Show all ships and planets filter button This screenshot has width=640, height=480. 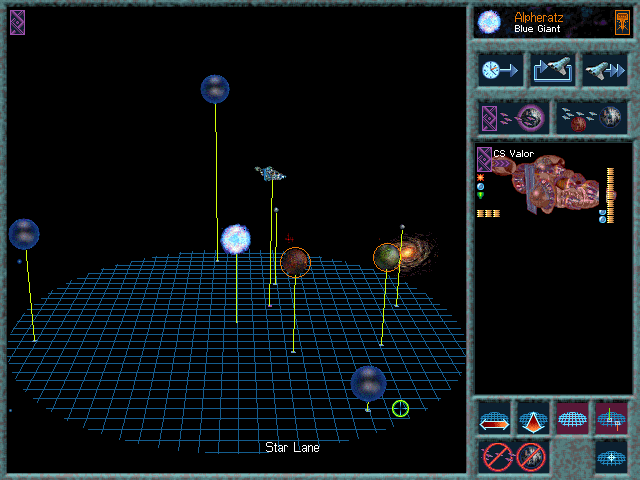pyautogui.click(x=592, y=118)
